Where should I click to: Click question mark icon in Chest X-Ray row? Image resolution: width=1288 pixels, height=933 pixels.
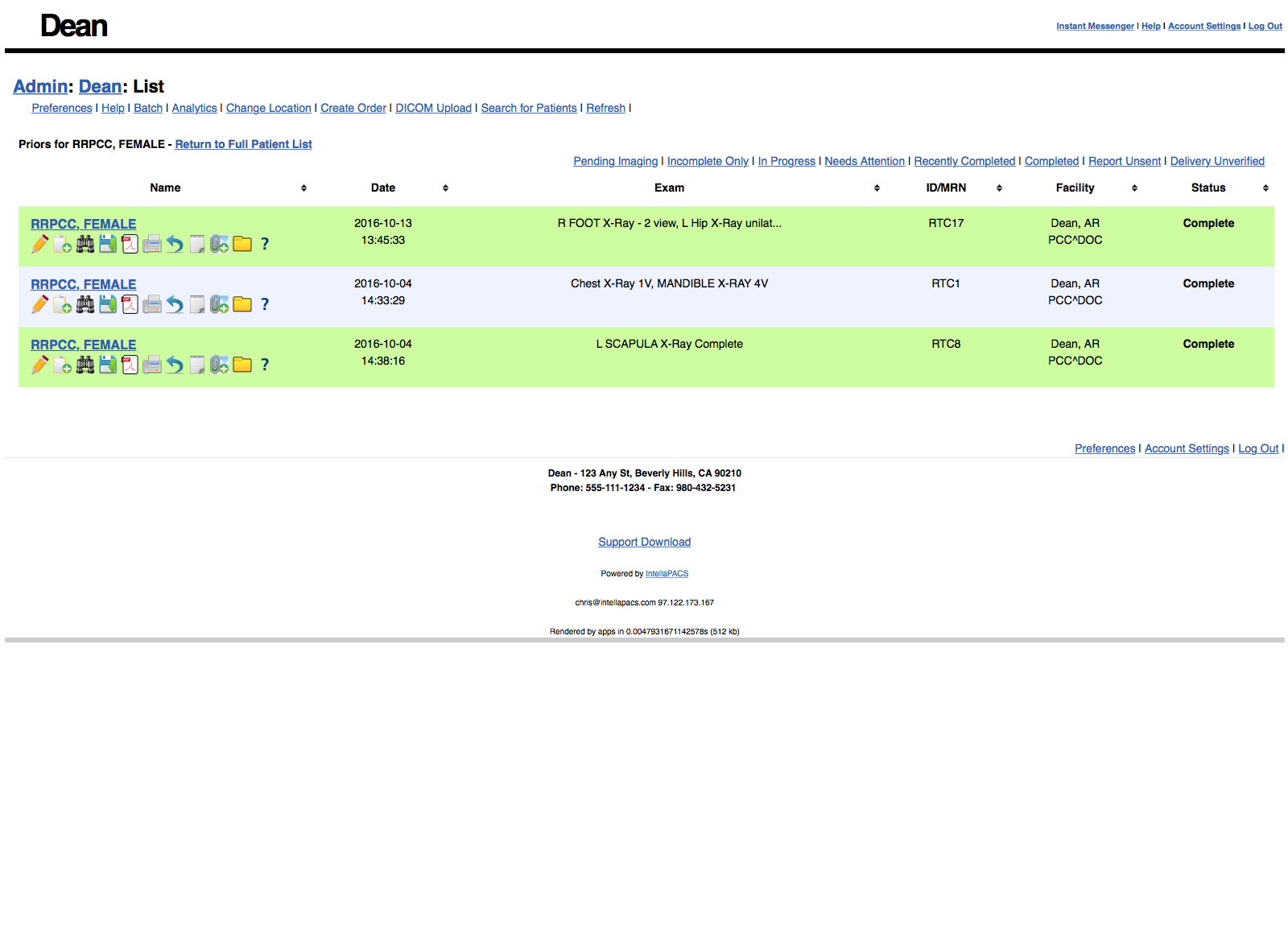click(265, 304)
